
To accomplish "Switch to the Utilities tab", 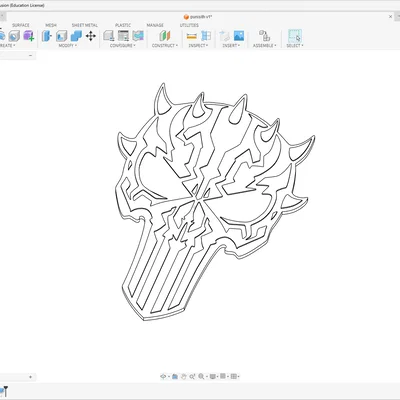I will [x=189, y=25].
